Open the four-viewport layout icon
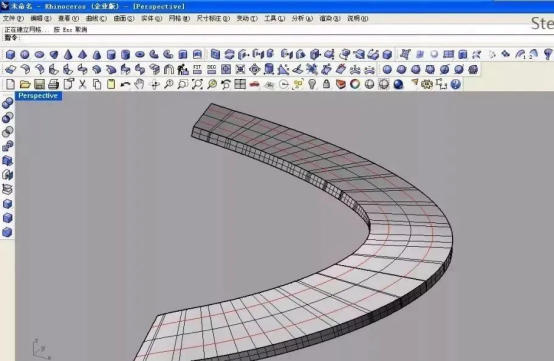 click(x=240, y=84)
